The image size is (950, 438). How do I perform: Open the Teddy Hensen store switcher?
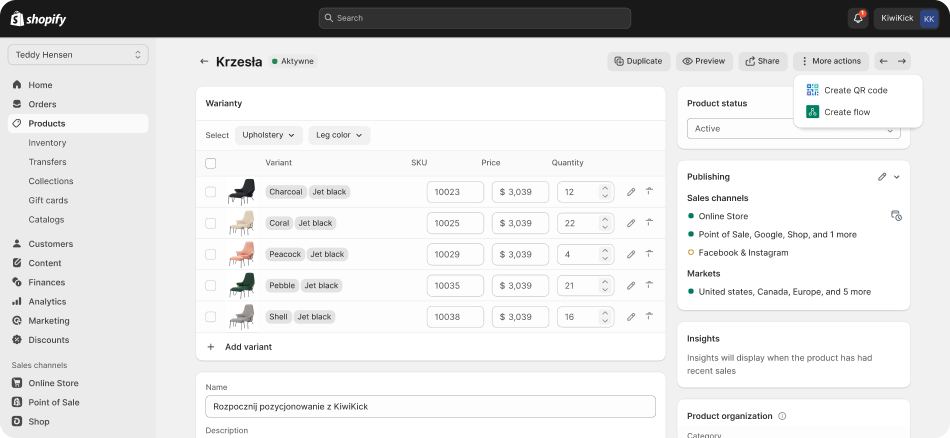point(78,55)
